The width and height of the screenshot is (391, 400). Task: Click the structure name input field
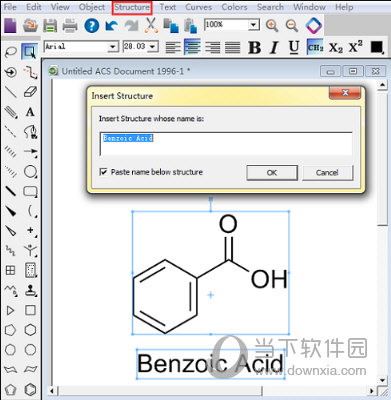pyautogui.click(x=226, y=144)
